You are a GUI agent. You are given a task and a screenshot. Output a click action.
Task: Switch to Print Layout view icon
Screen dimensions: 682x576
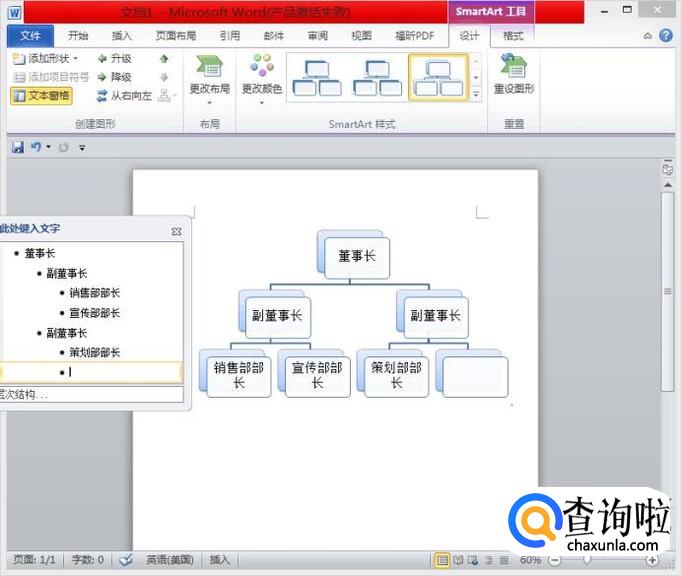[442, 560]
